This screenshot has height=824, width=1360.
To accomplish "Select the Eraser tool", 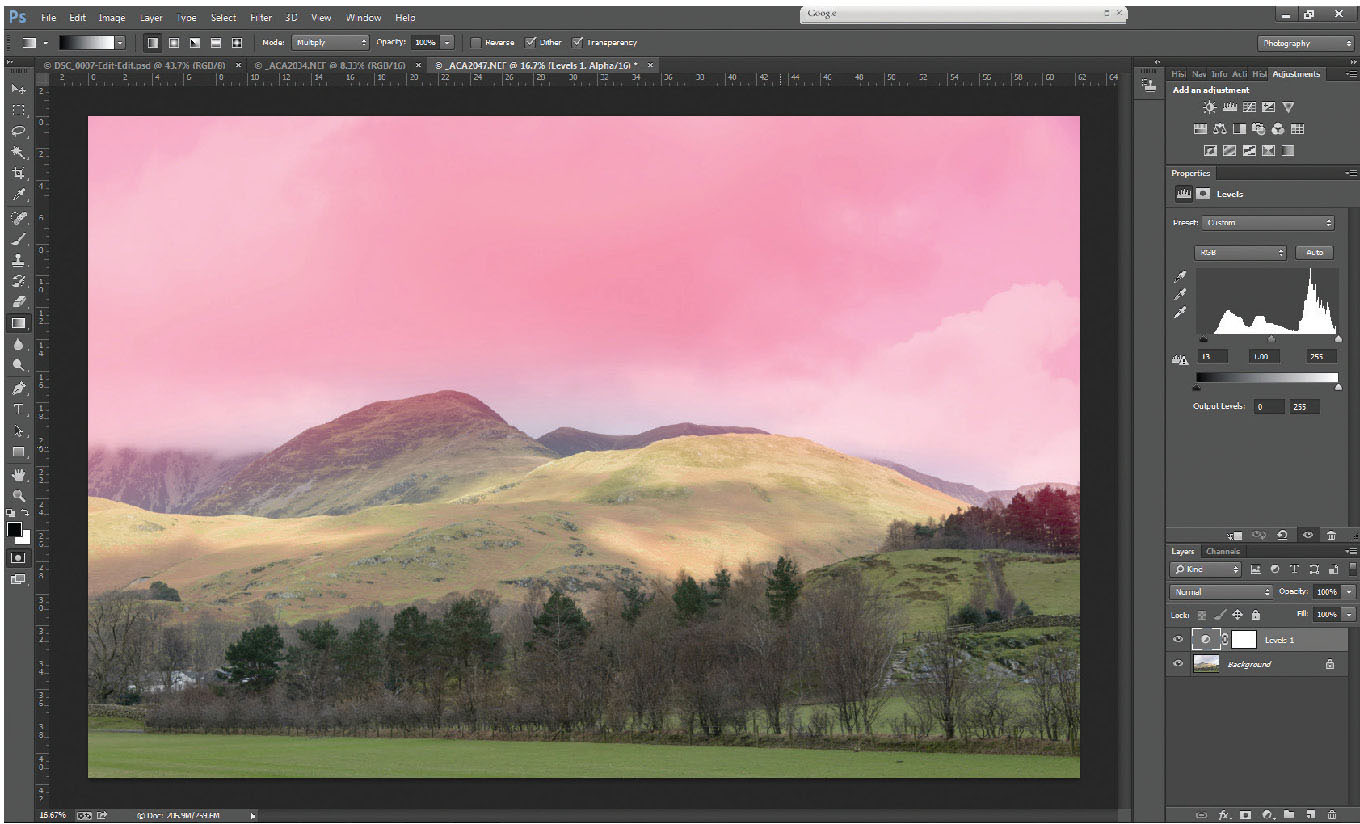I will click(x=18, y=301).
